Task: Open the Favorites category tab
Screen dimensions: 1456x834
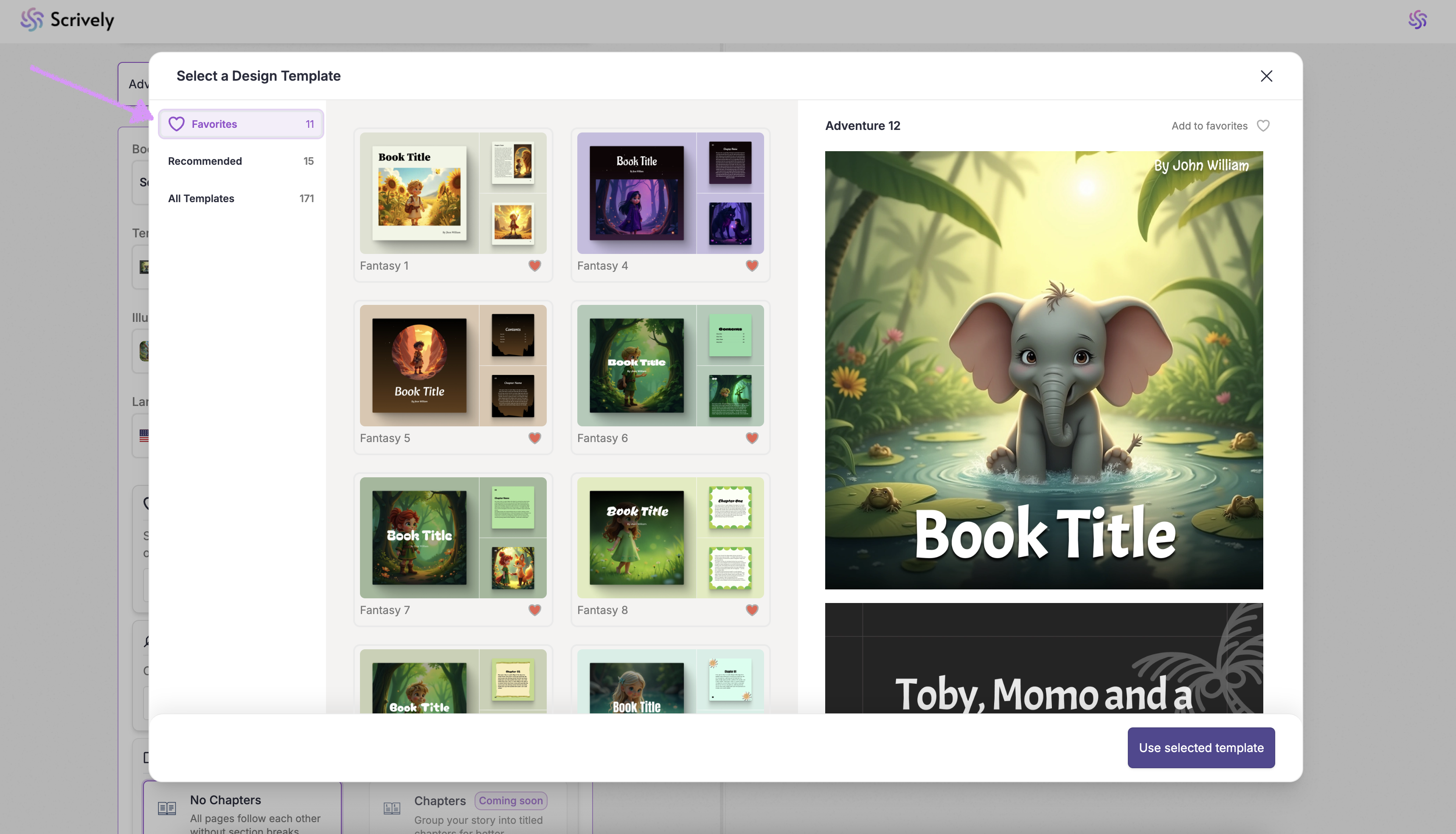Action: tap(240, 124)
